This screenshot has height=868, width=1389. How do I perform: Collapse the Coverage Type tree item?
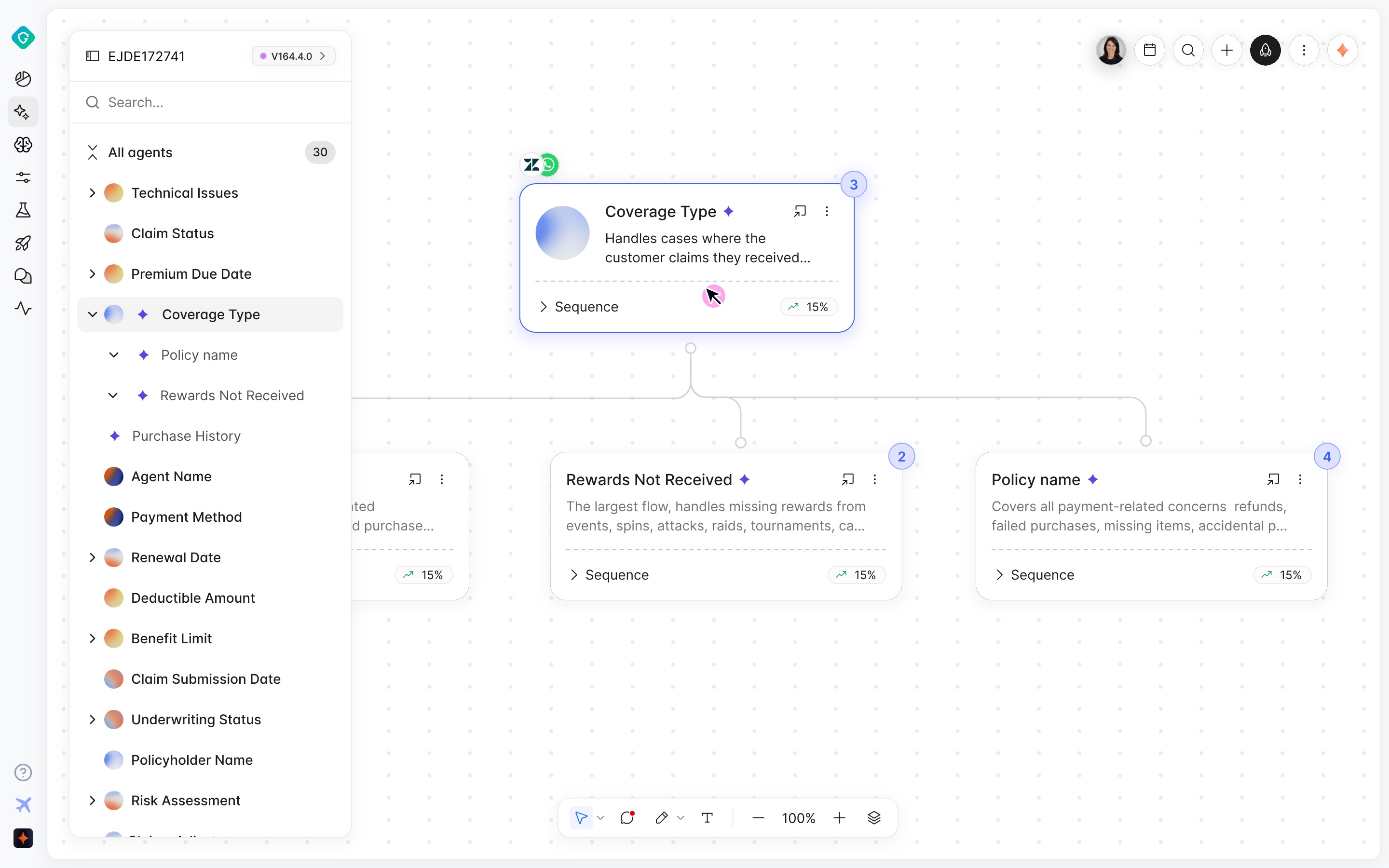pos(93,314)
